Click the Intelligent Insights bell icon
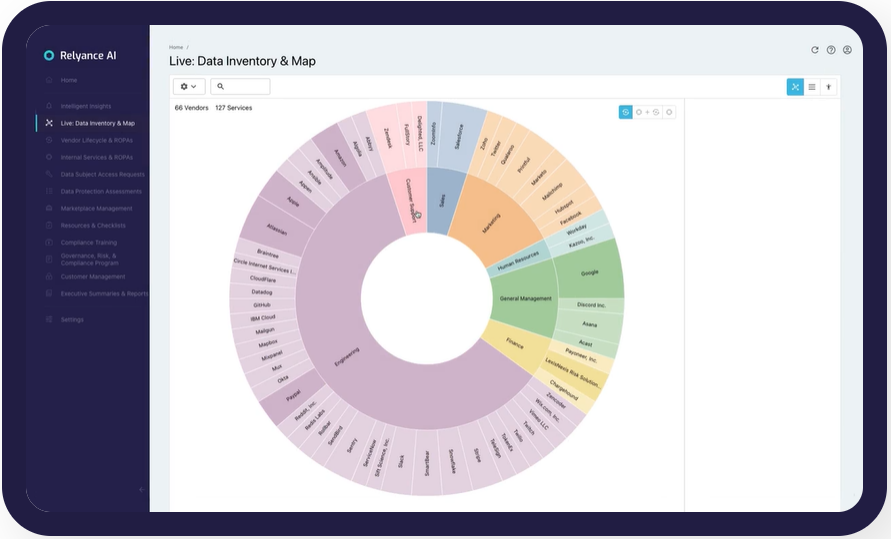 coord(49,106)
